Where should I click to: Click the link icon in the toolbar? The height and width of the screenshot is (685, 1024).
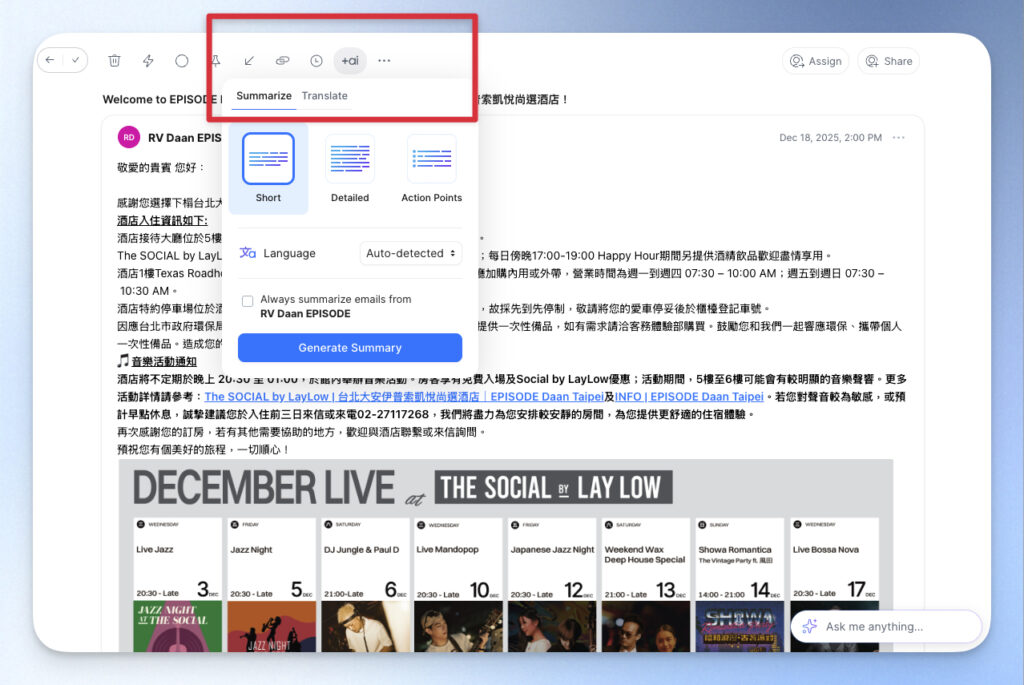tap(283, 60)
